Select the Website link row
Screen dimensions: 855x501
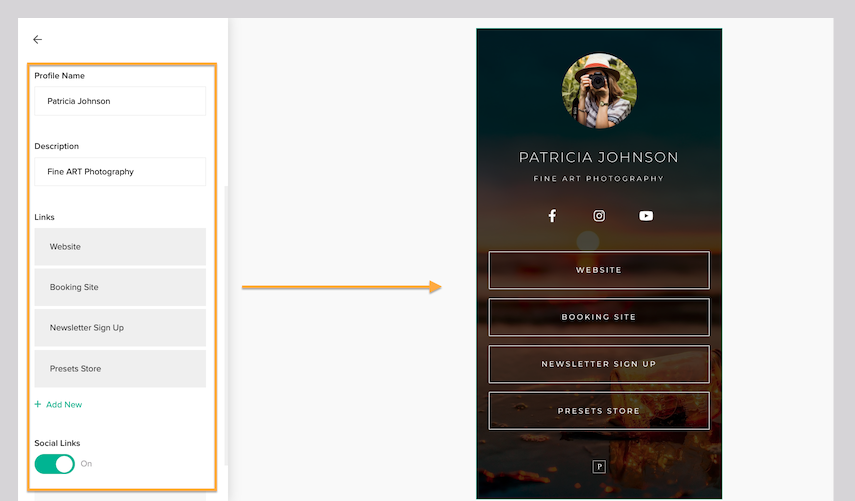(120, 247)
